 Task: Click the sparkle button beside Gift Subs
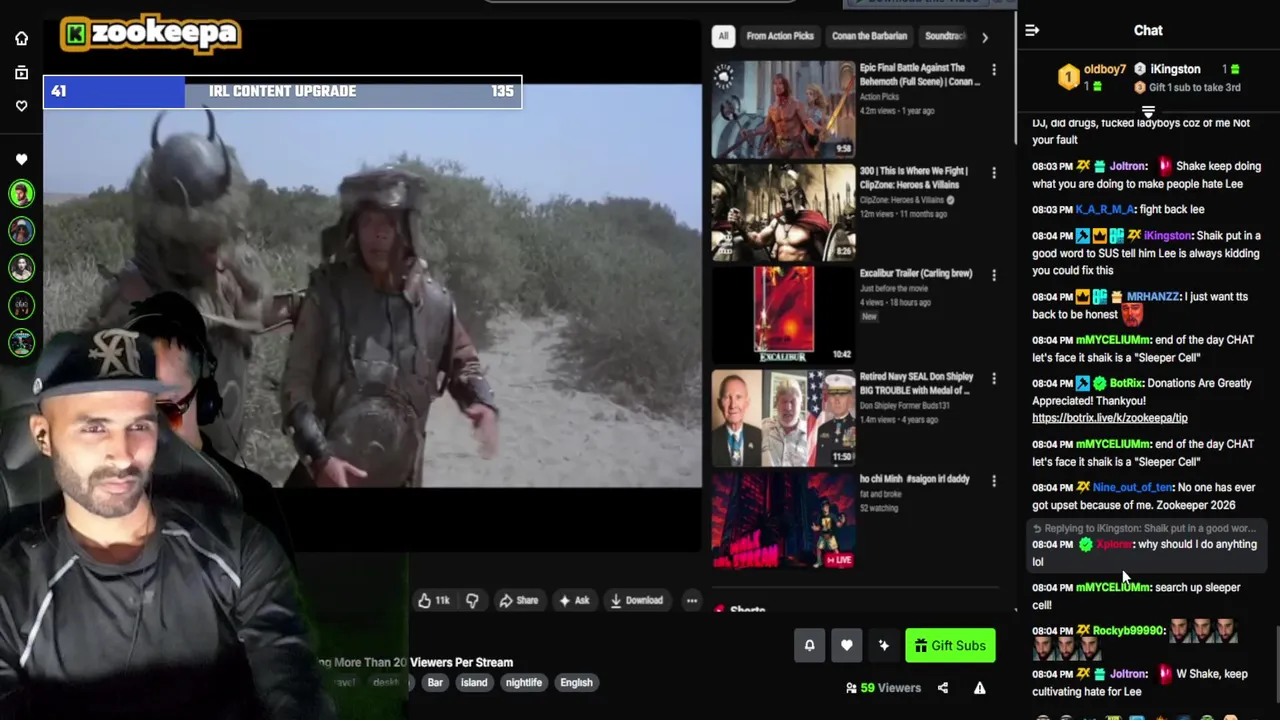click(883, 646)
